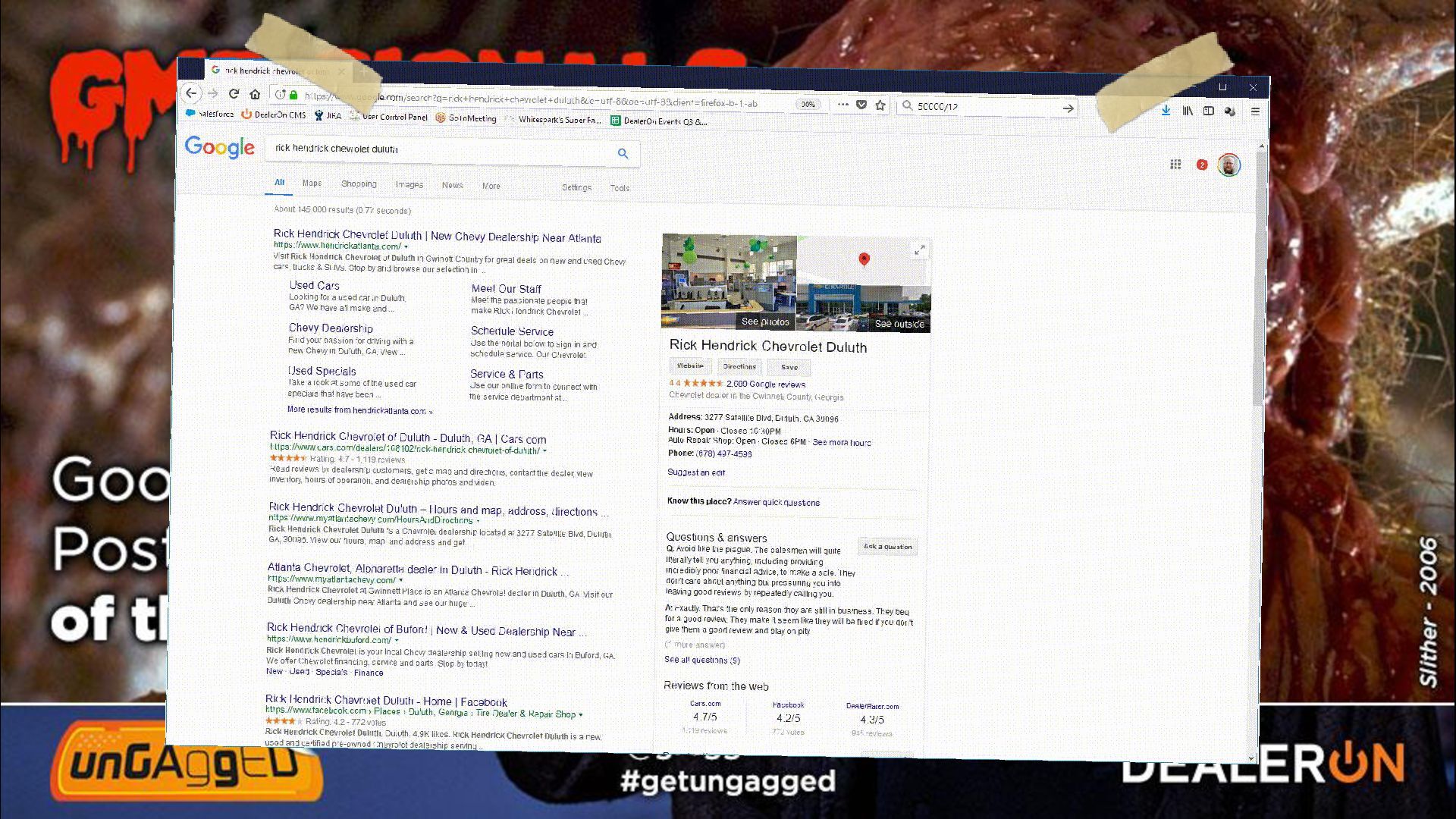
Task: Open the downloads arrow icon
Action: pyautogui.click(x=1166, y=110)
